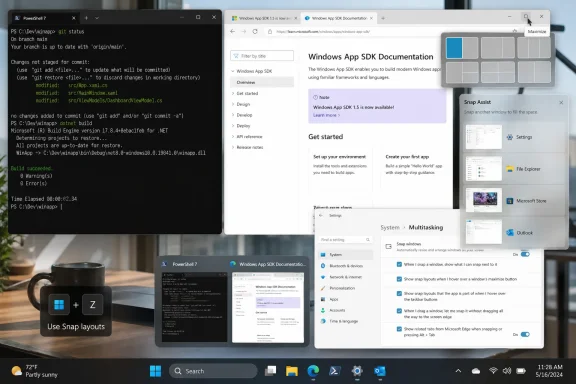Image resolution: width=576 pixels, height=384 pixels.
Task: Snap Microsoft Store from Snap Assist list
Action: point(513,201)
